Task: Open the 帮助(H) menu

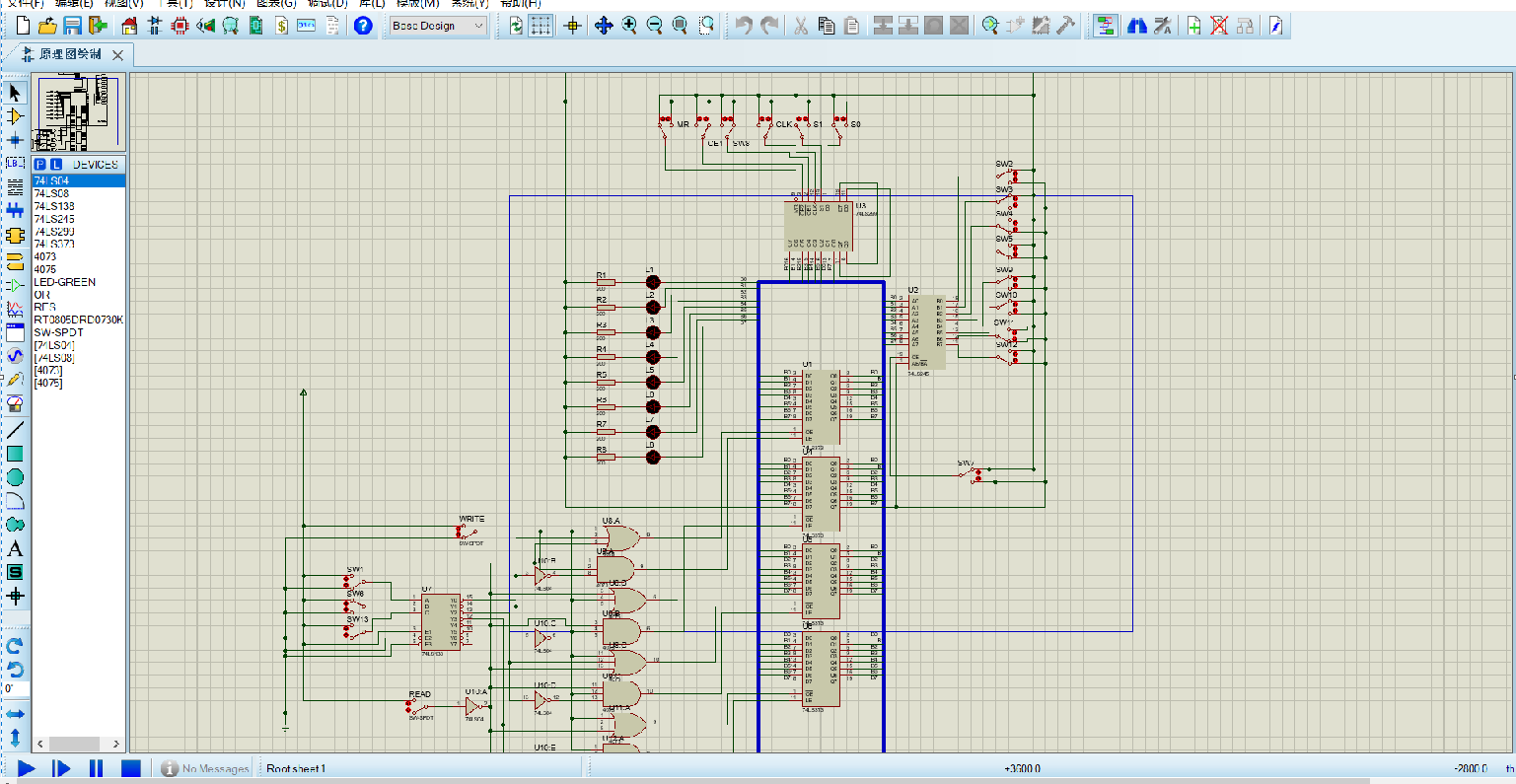Action: tap(520, 4)
